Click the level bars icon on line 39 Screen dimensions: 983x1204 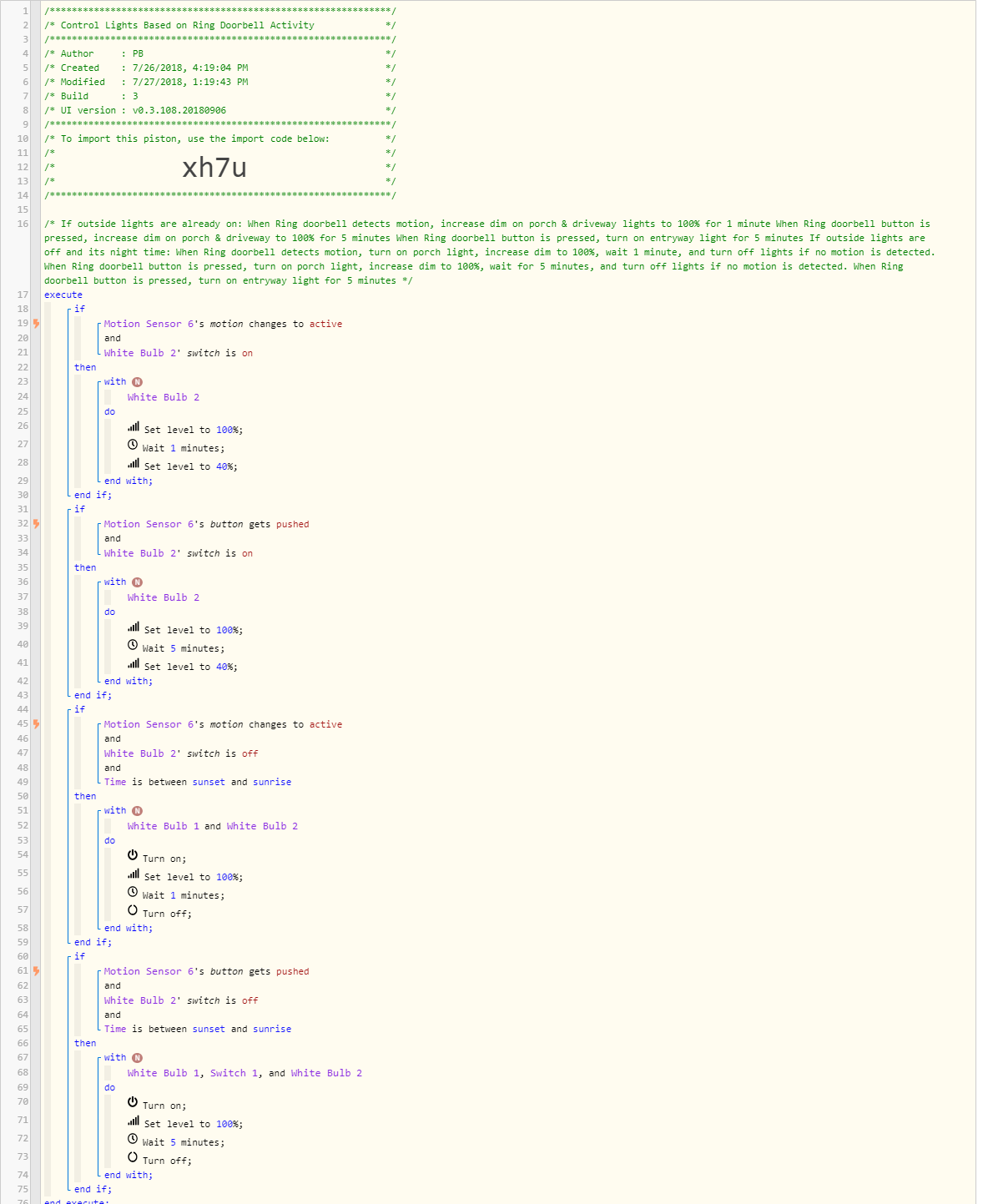click(134, 627)
